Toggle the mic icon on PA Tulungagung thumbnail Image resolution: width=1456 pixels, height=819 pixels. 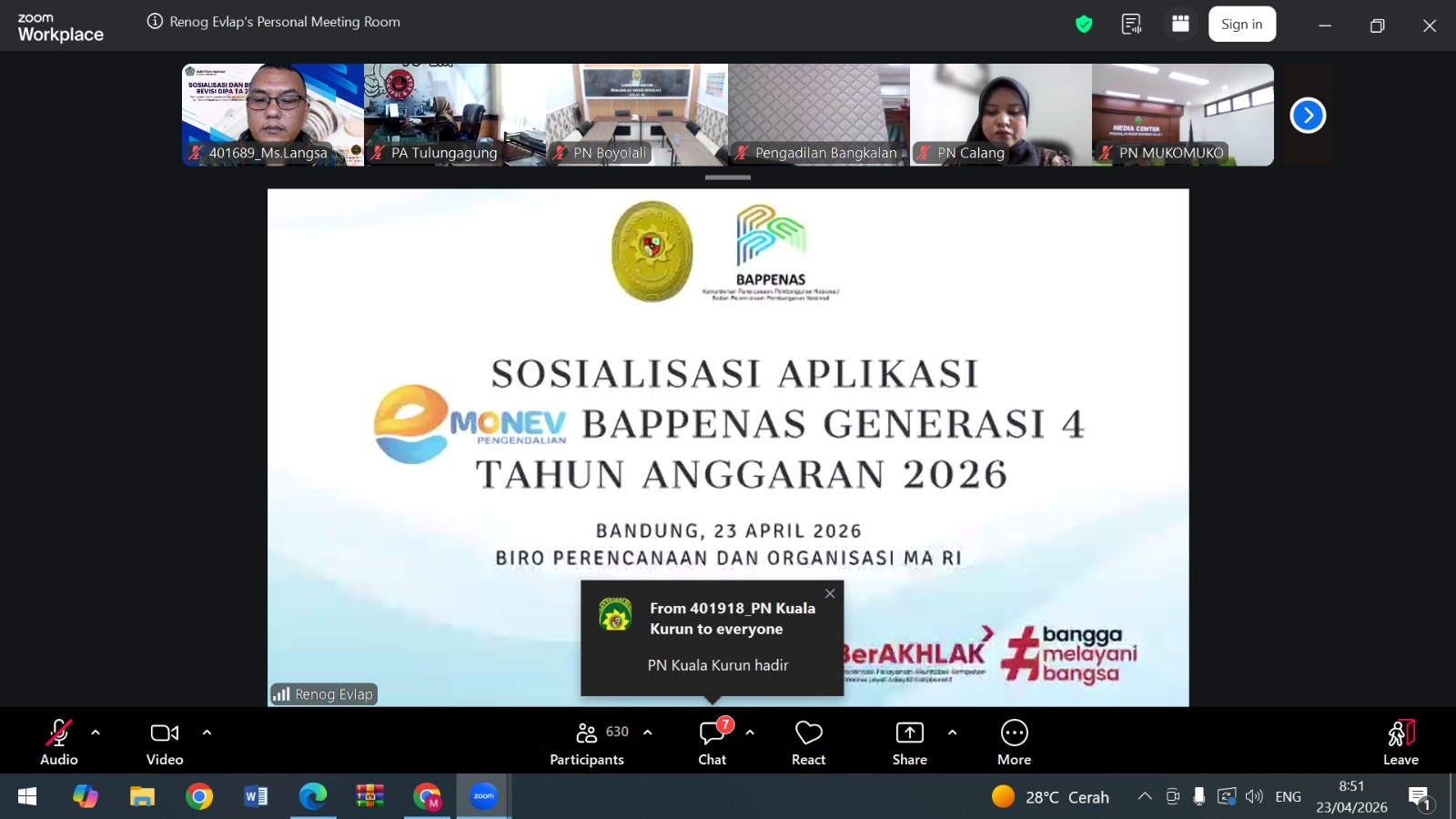tap(376, 153)
